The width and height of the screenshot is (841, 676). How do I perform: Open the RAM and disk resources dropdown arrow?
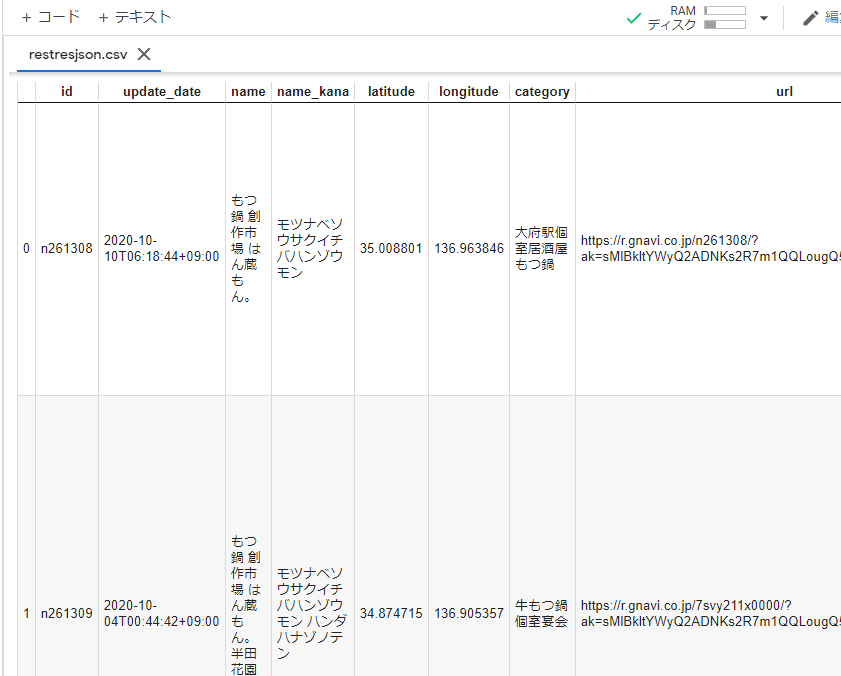762,17
